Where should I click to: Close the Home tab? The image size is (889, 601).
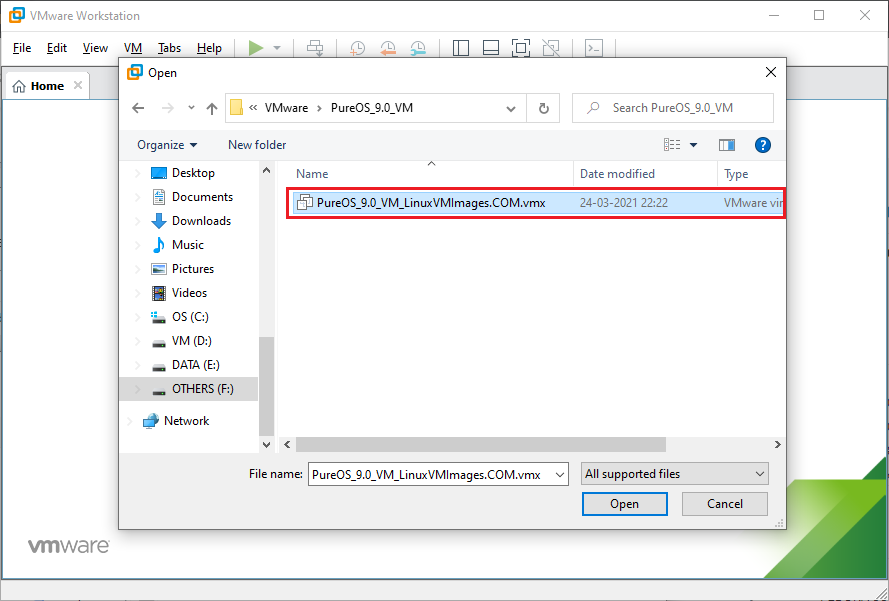coord(78,85)
